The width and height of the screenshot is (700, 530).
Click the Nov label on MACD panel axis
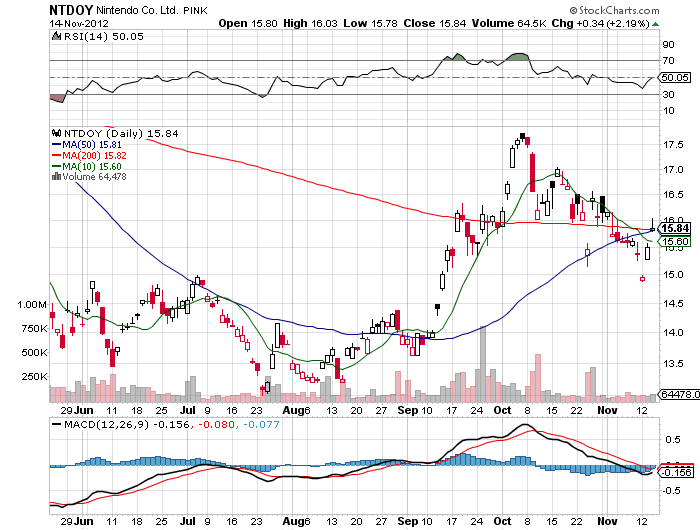click(607, 521)
